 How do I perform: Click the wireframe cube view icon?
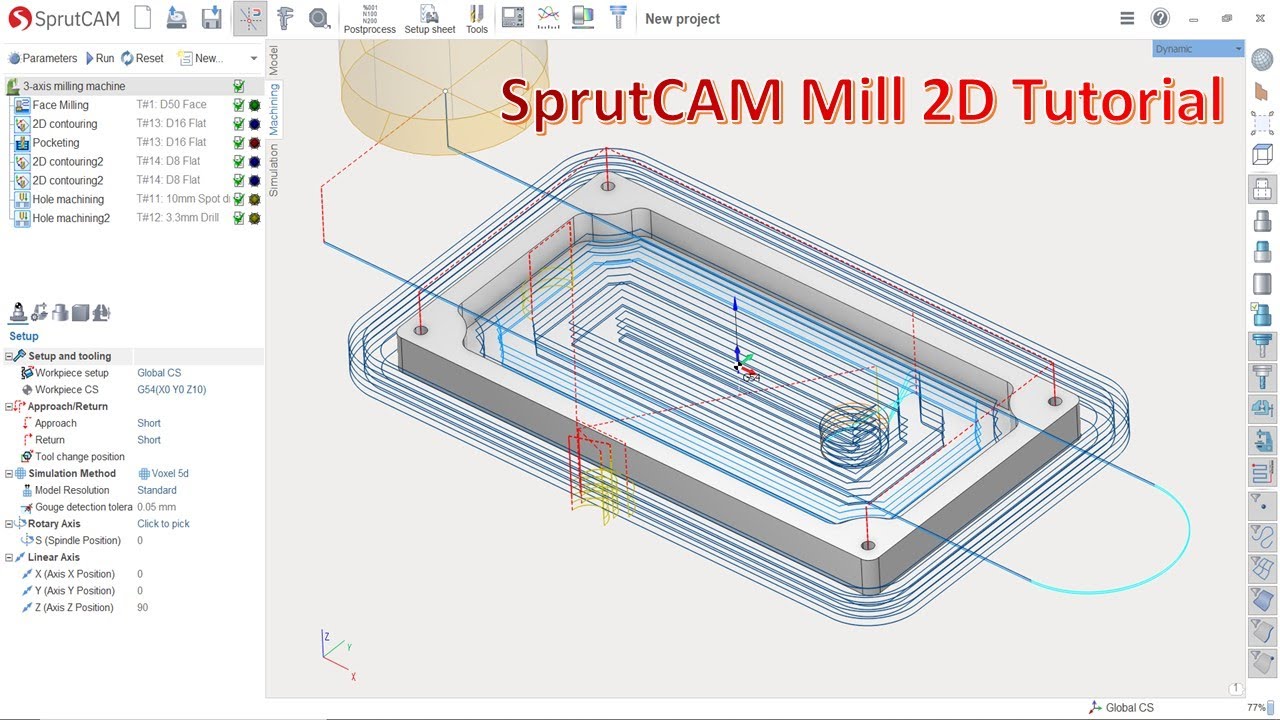1263,155
